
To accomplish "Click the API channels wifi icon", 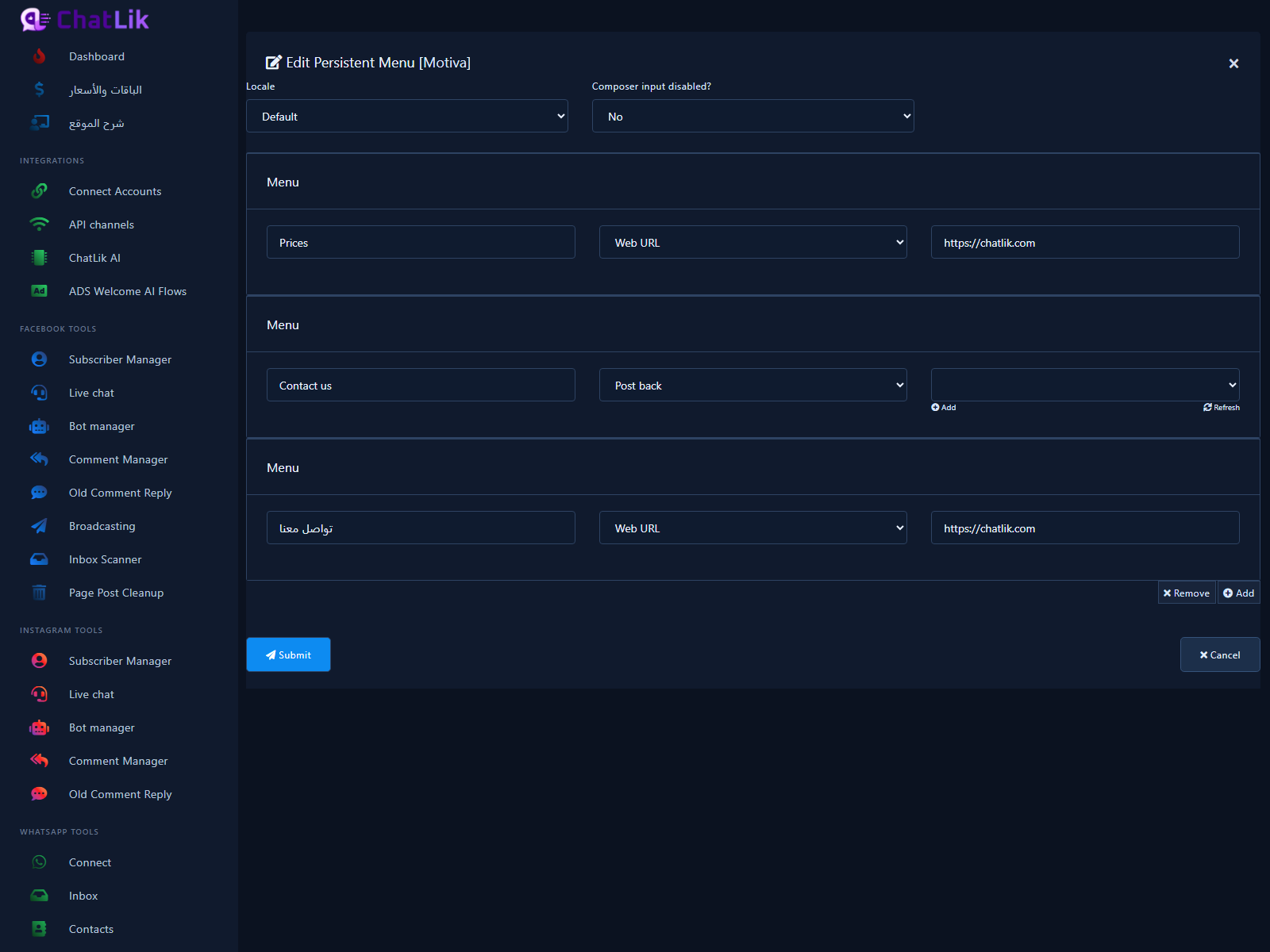I will coord(39,225).
